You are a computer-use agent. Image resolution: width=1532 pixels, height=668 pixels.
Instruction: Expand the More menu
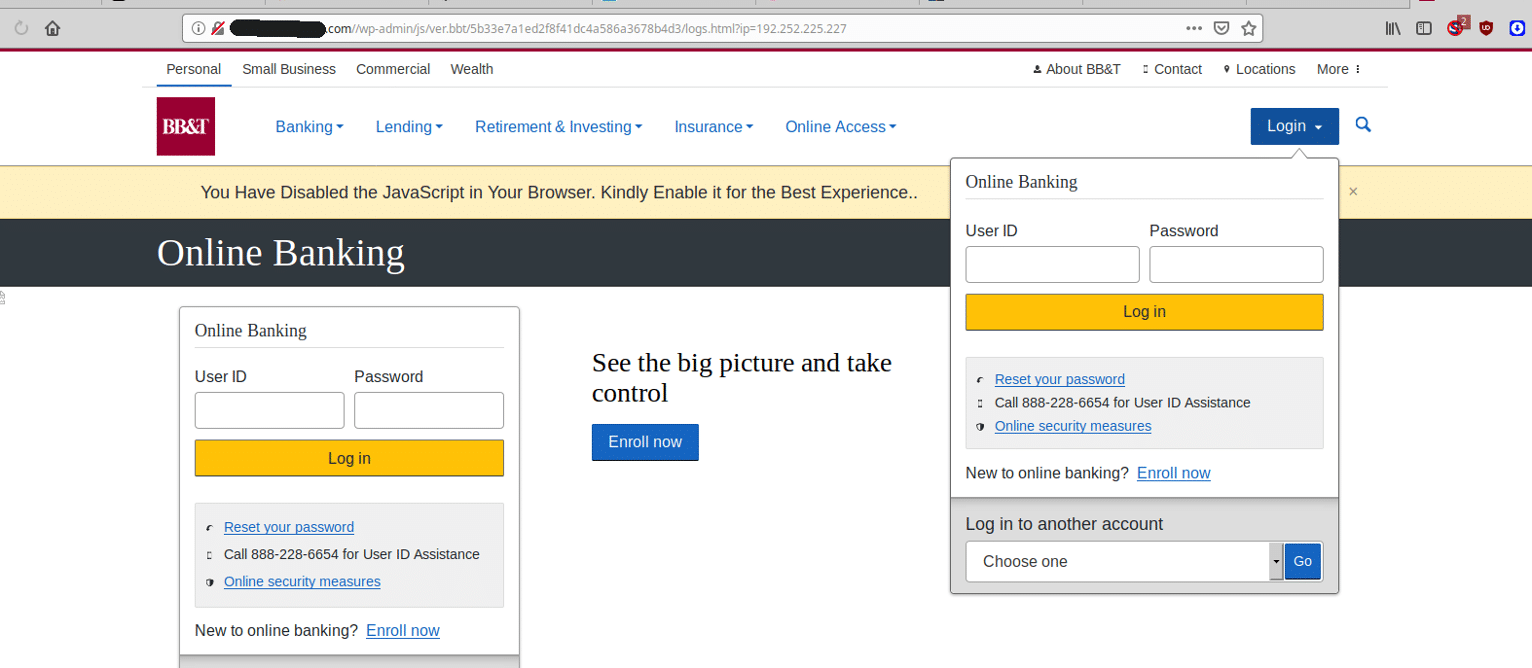(1339, 69)
